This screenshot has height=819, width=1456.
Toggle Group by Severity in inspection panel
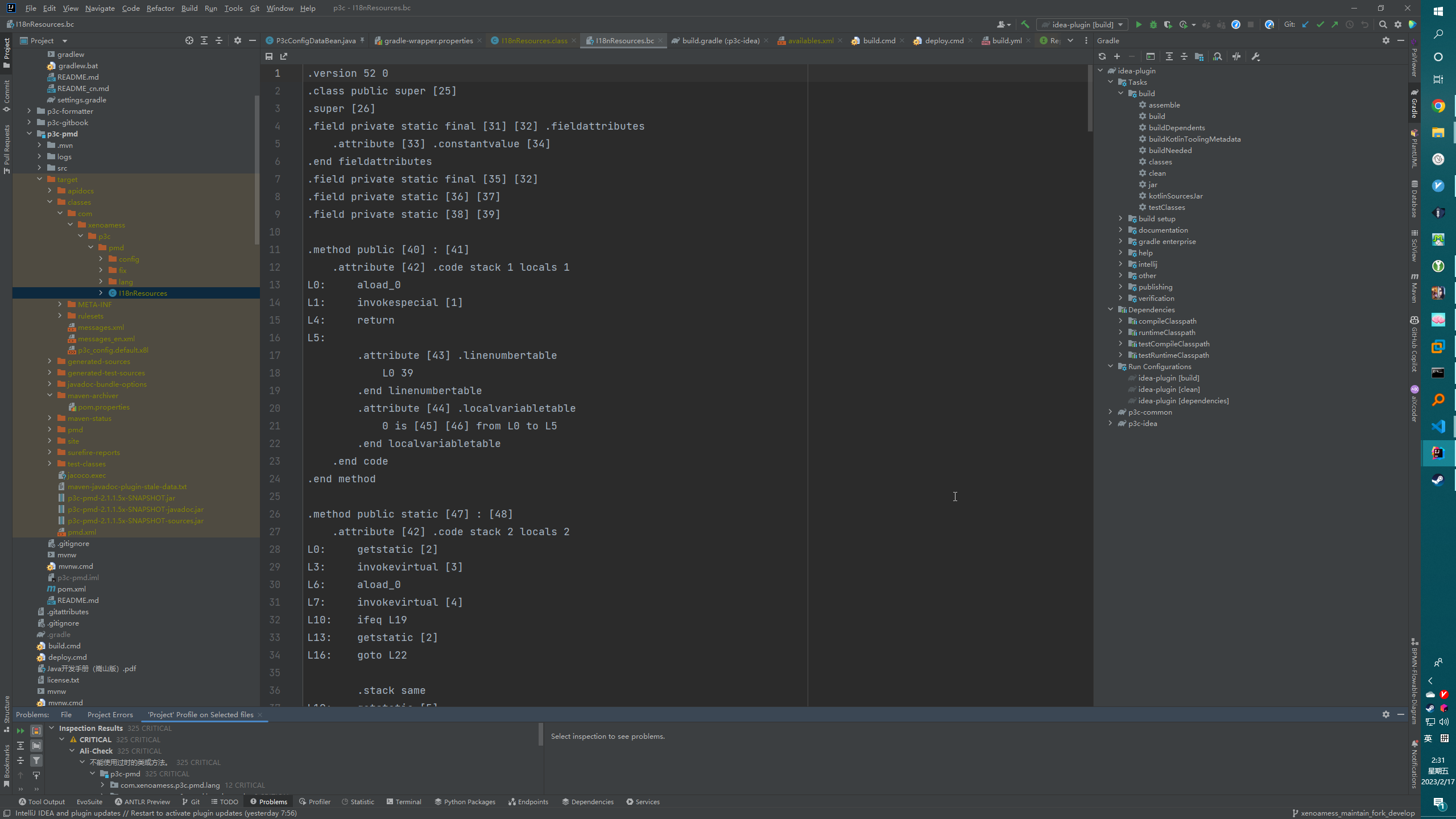(36, 730)
